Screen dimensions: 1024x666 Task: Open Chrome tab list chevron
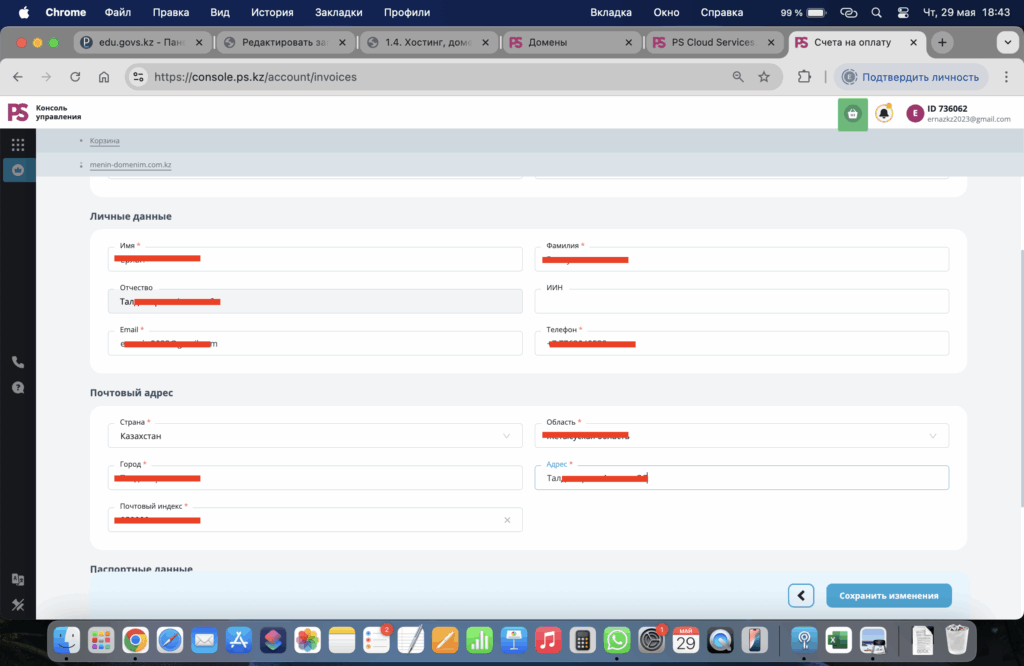[x=1007, y=43]
